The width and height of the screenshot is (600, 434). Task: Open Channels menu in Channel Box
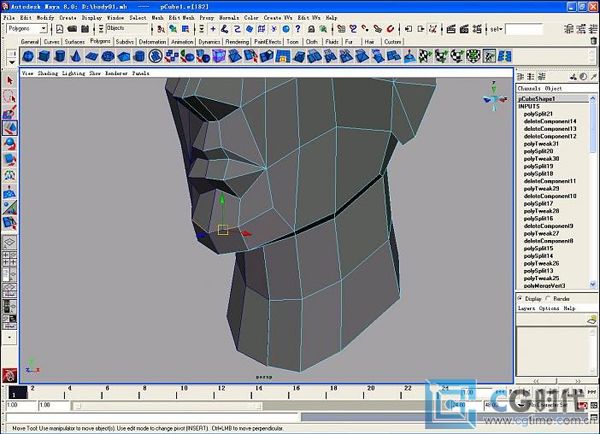pyautogui.click(x=529, y=88)
